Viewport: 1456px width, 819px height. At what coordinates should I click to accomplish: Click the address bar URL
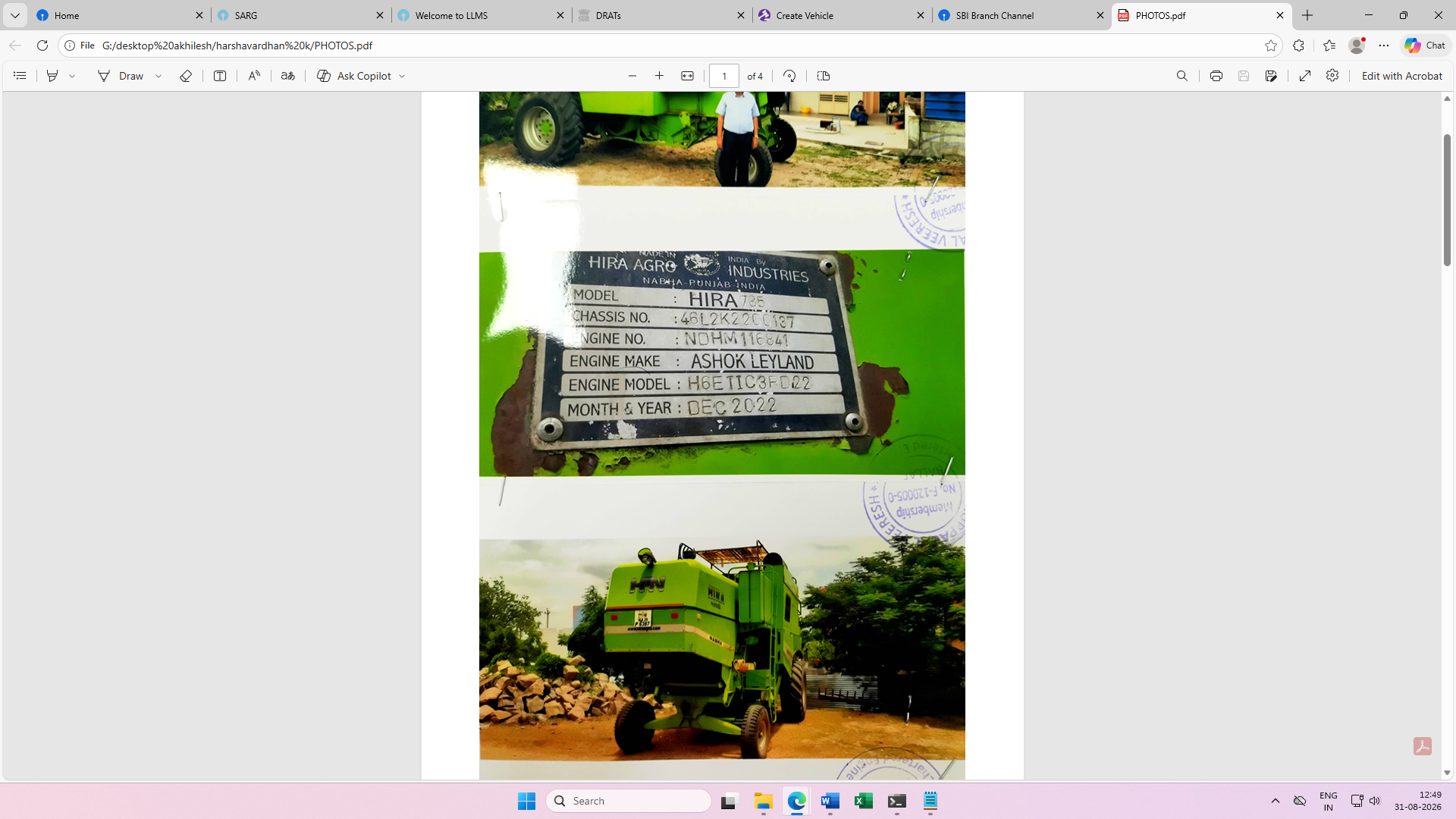click(237, 45)
